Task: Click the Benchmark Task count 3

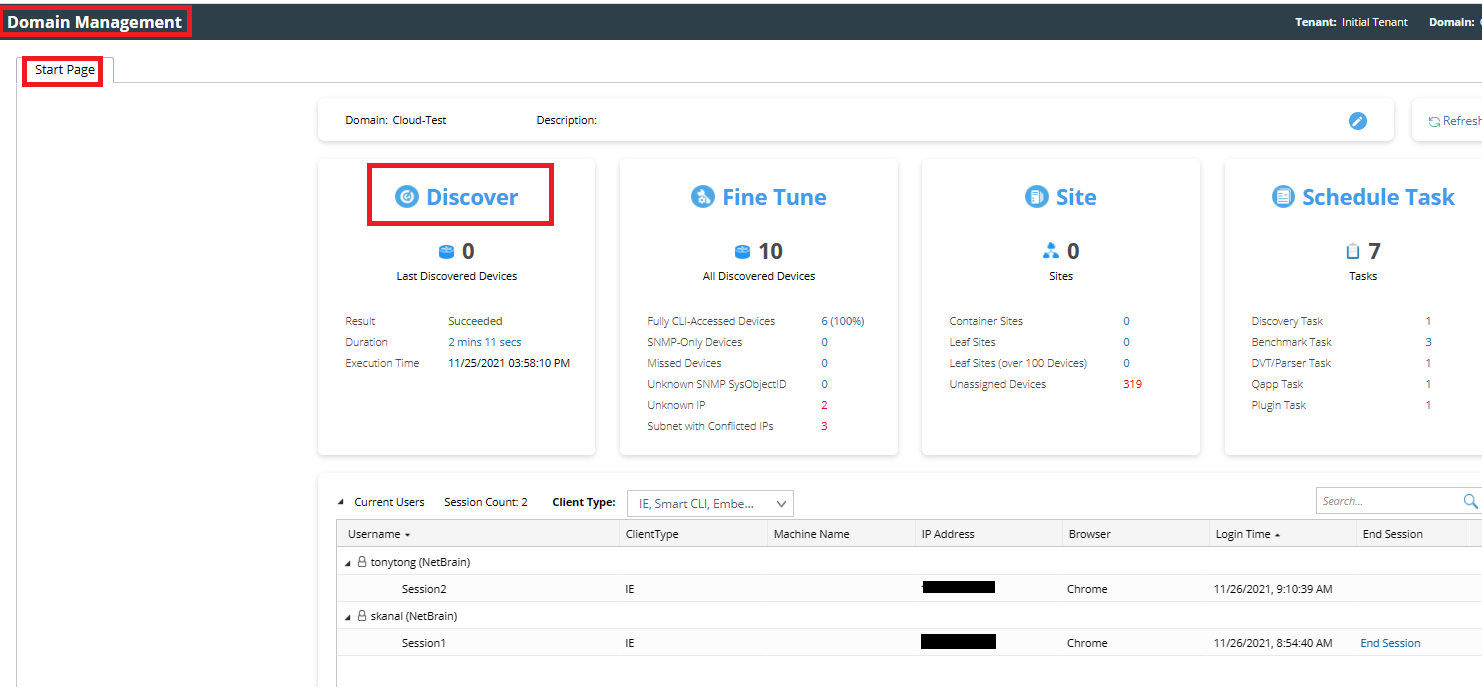Action: pyautogui.click(x=1428, y=342)
